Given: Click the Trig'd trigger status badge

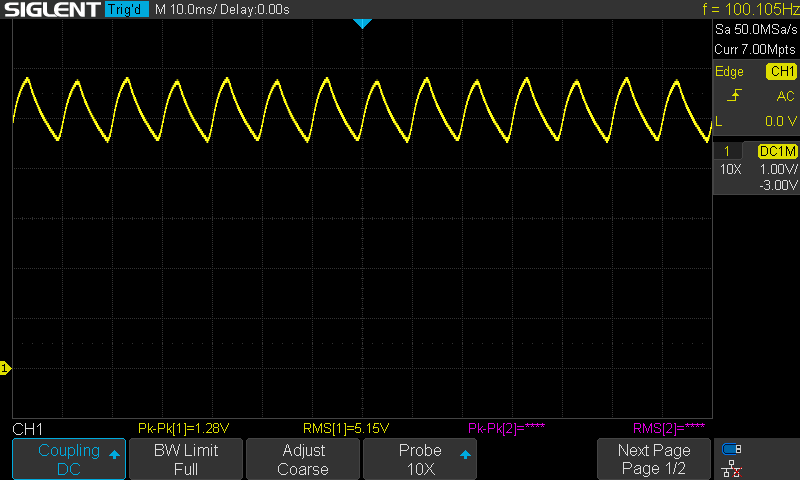Looking at the screenshot, I should [x=127, y=9].
